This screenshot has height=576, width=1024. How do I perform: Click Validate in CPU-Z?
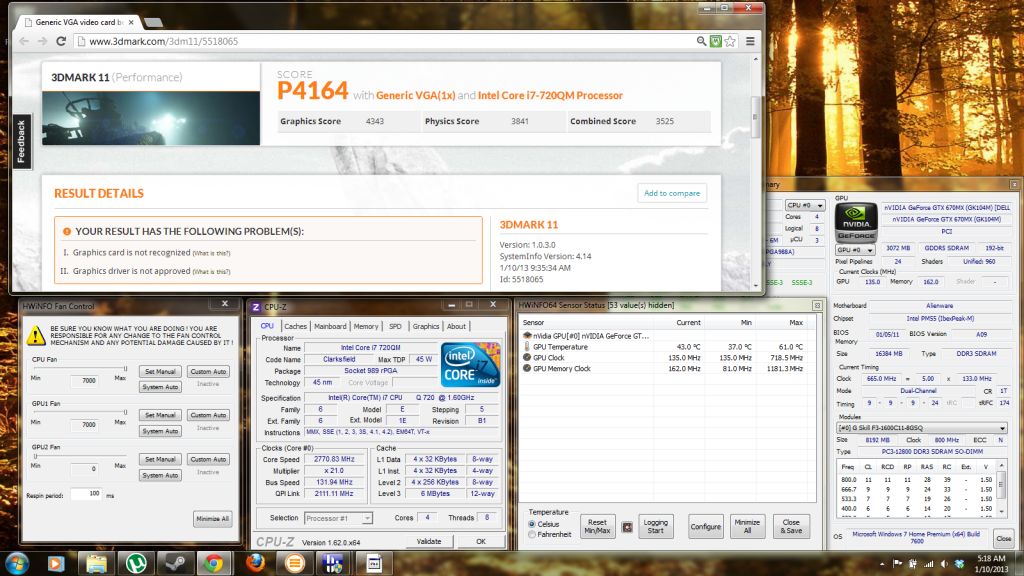coord(429,541)
